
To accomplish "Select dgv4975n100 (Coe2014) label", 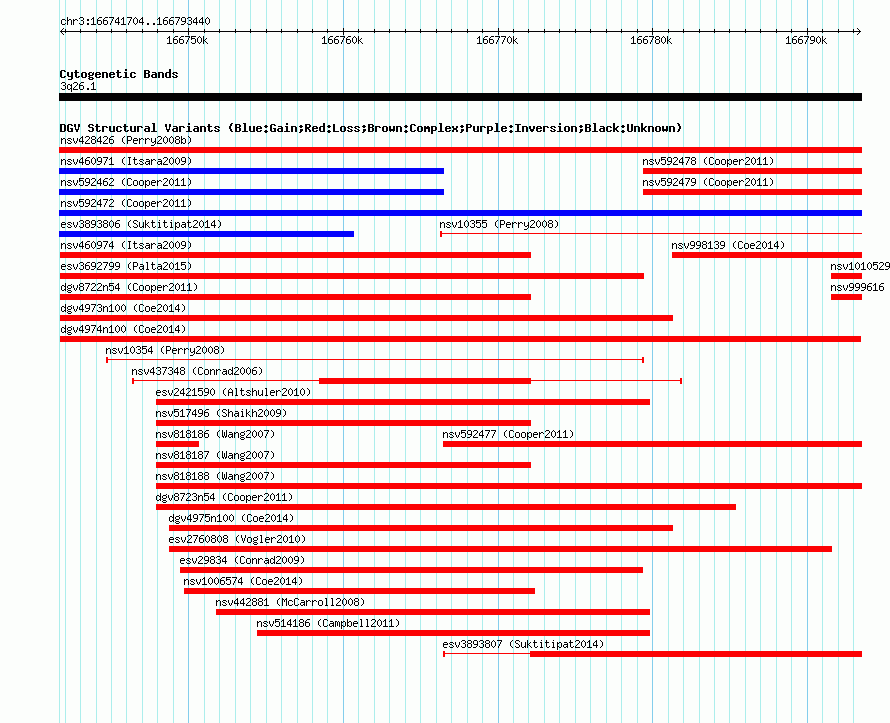I will pyautogui.click(x=232, y=518).
